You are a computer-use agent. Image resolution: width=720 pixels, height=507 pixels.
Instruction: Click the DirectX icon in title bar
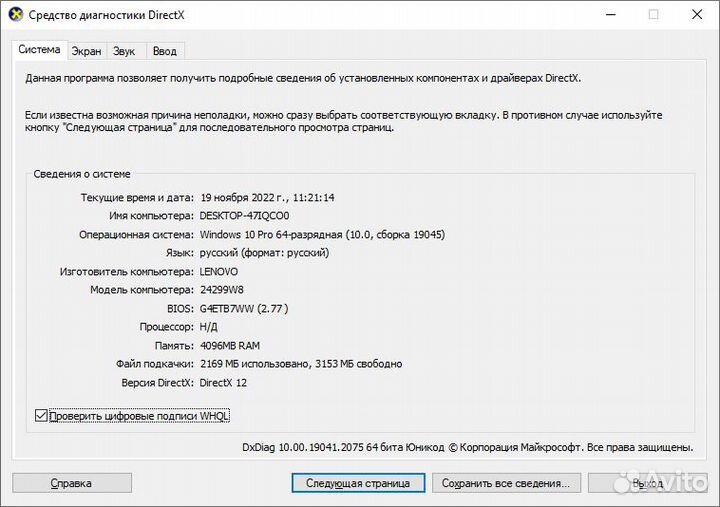(x=16, y=15)
